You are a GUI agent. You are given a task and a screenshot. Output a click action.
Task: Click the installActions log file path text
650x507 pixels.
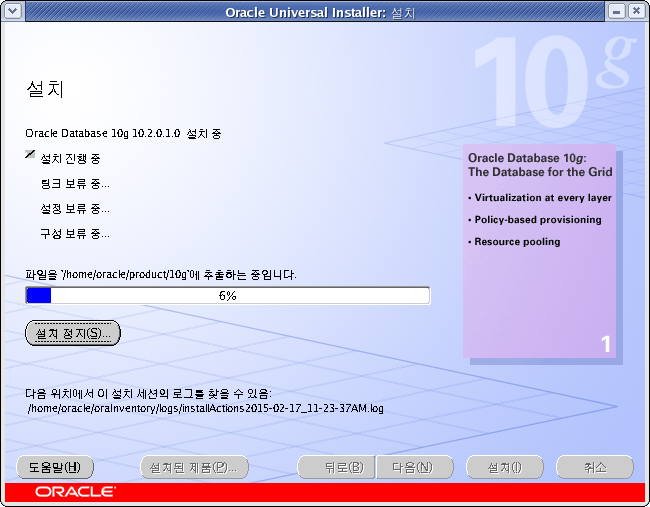click(x=206, y=408)
